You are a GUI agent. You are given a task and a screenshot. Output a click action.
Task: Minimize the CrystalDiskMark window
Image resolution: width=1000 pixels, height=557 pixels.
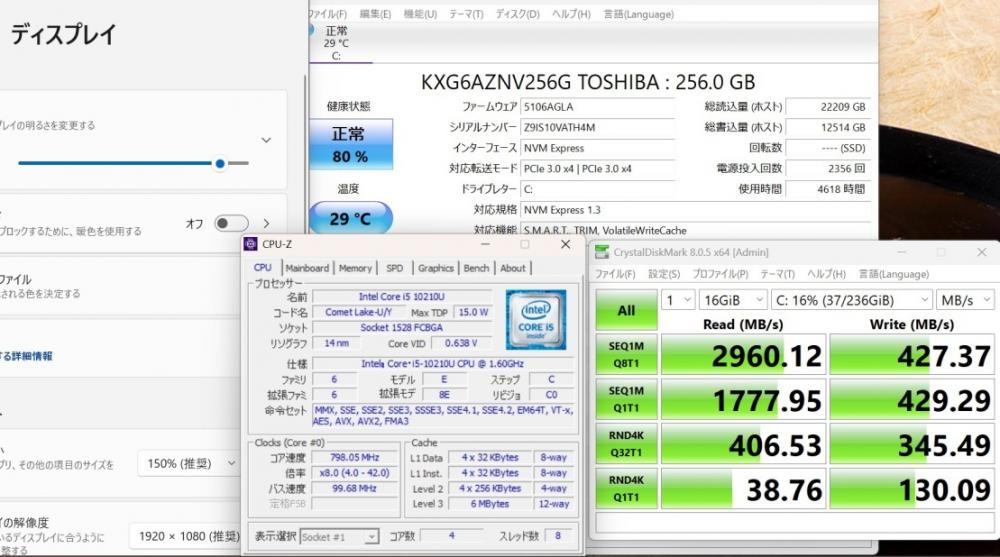coord(901,253)
